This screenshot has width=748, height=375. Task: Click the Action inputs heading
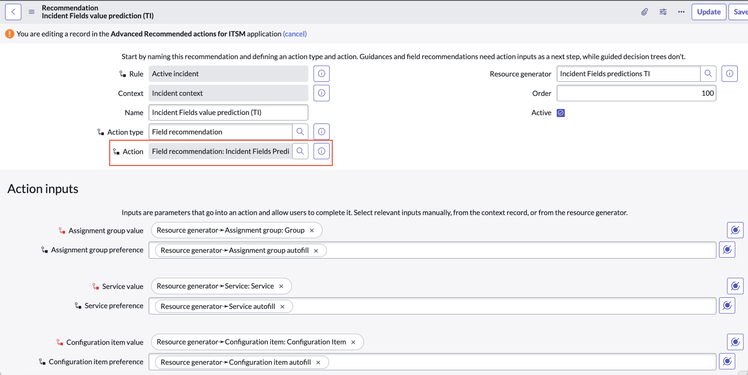(x=43, y=189)
